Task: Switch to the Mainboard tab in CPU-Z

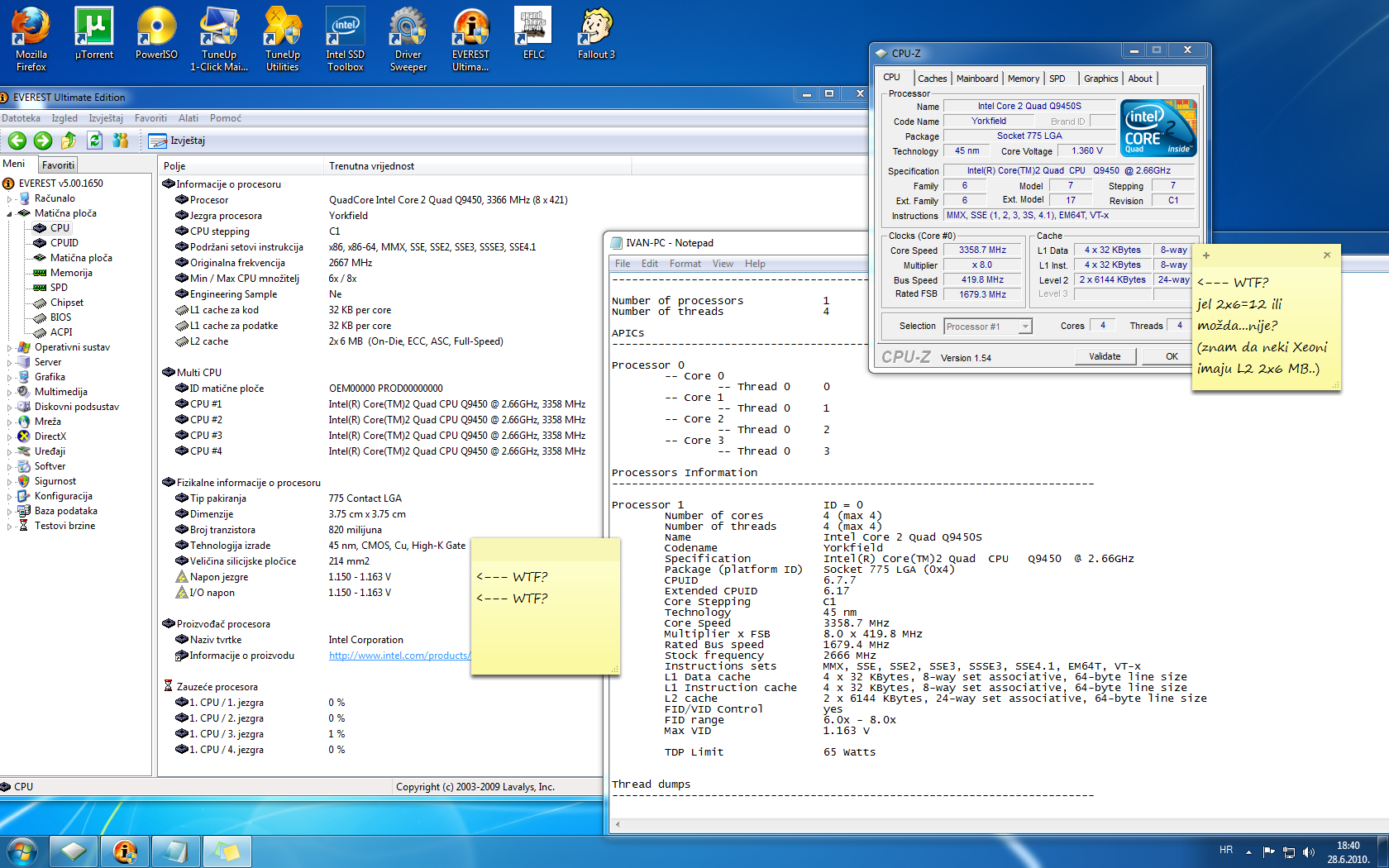Action: pyautogui.click(x=976, y=79)
